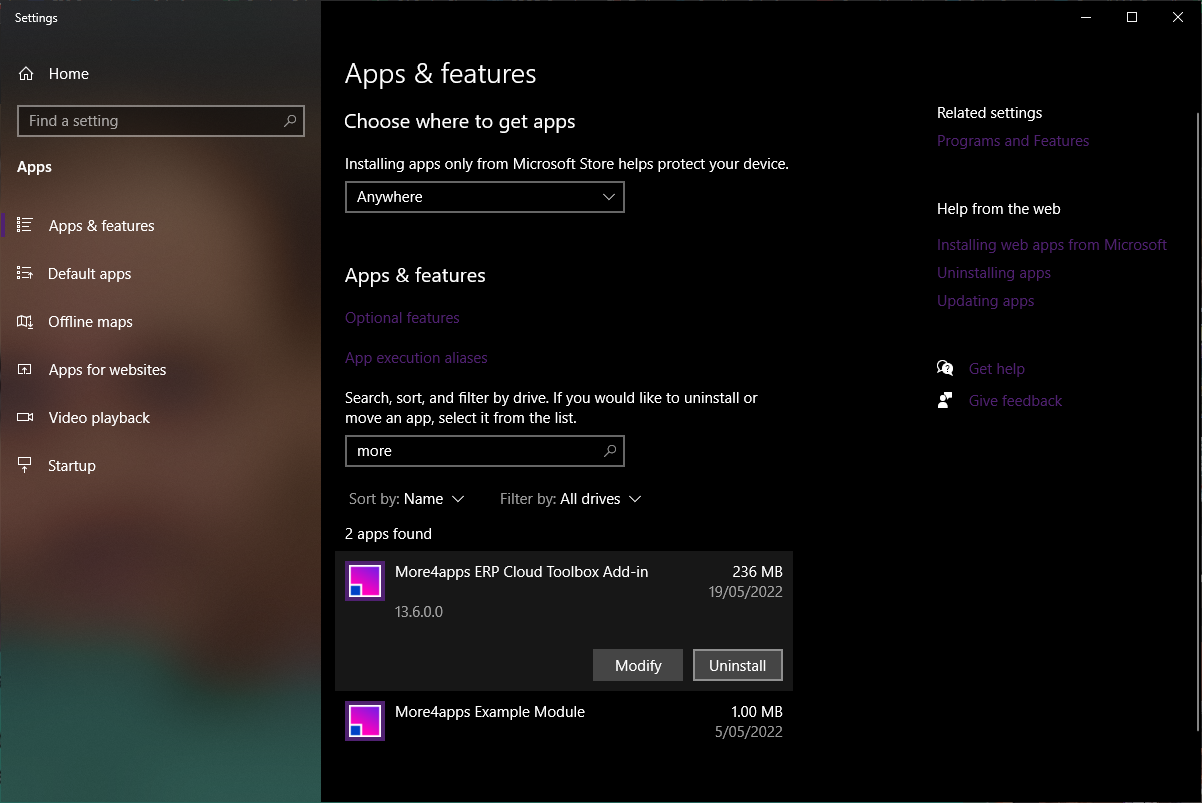Select the Apps for websites icon
Screen dimensions: 1202x803
coord(25,370)
